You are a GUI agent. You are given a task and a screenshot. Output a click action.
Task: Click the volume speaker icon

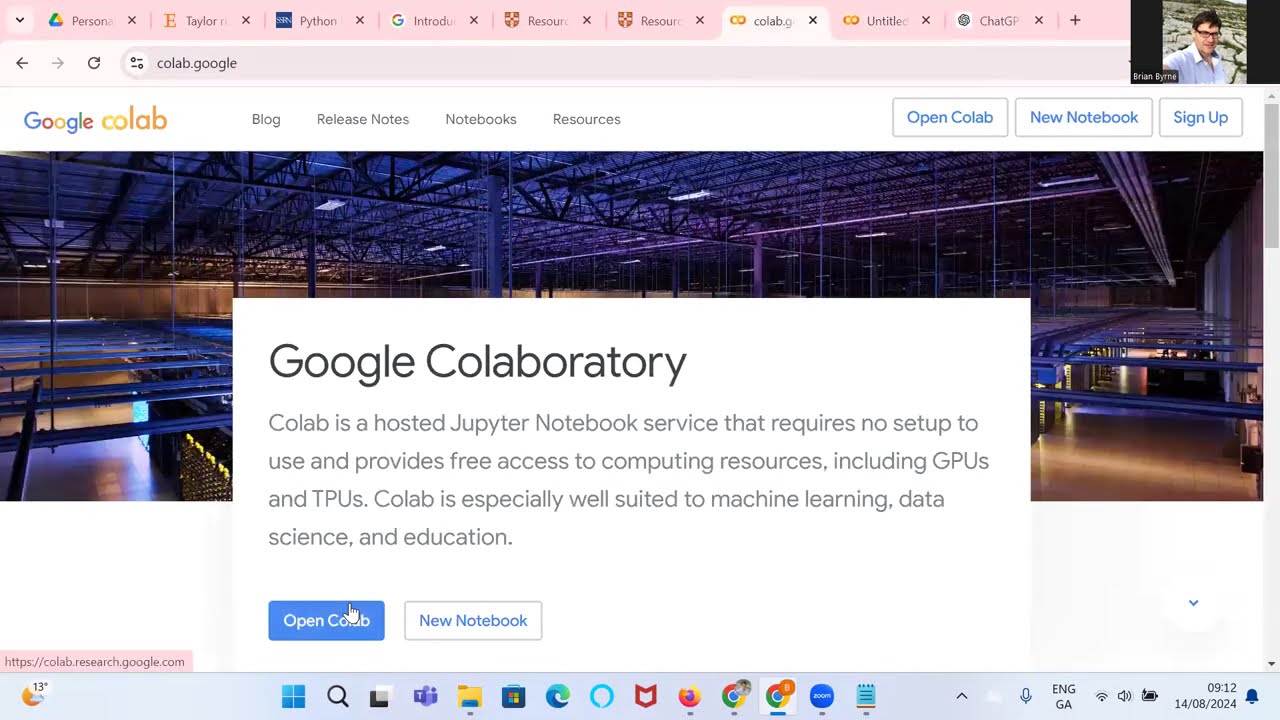(1125, 696)
